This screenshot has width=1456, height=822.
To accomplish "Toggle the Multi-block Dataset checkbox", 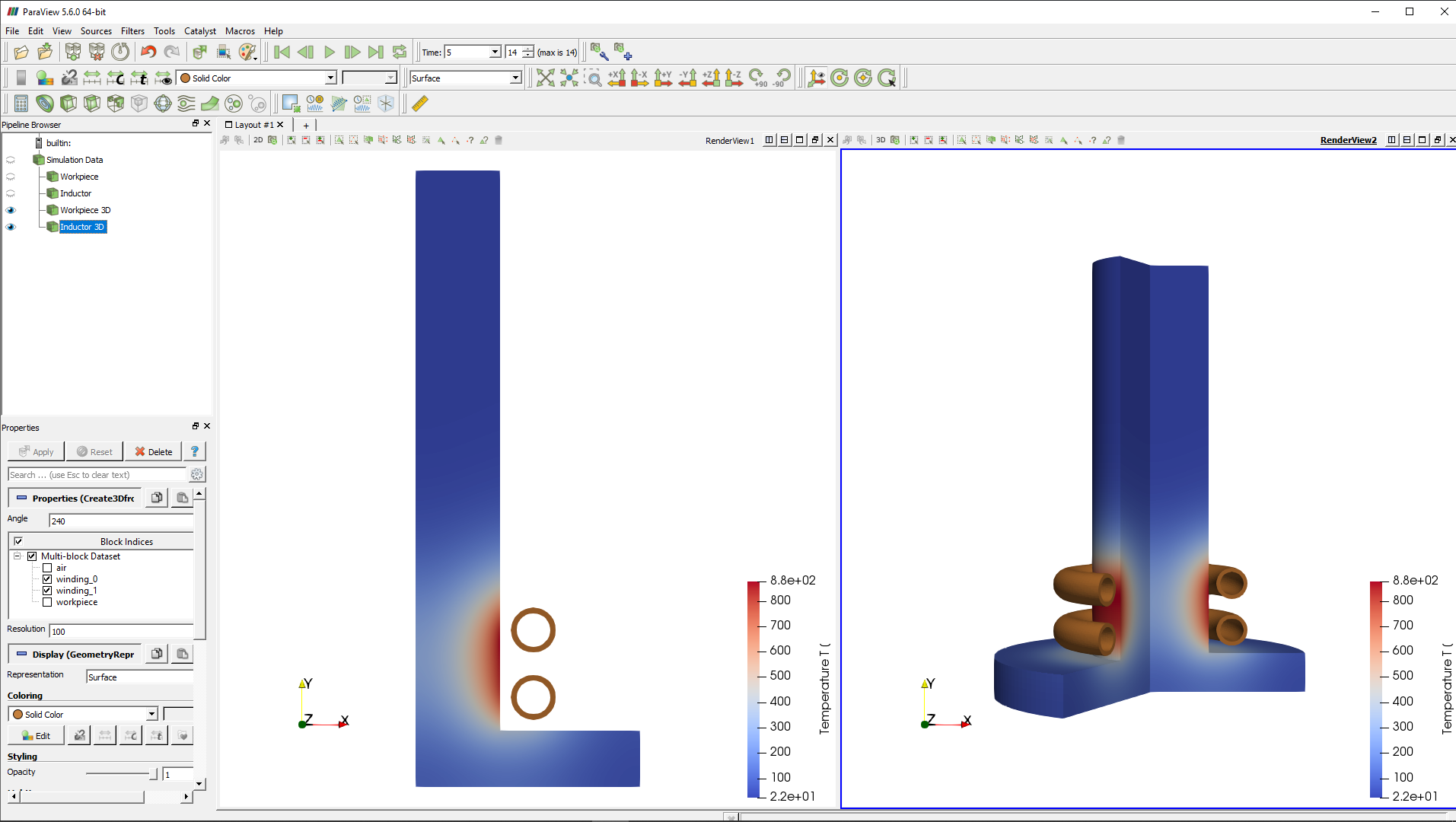I will tap(32, 556).
